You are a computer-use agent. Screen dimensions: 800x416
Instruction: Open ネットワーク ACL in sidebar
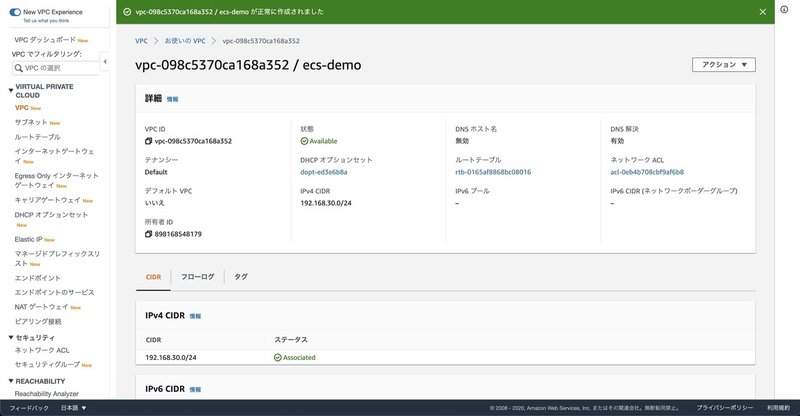coord(42,350)
